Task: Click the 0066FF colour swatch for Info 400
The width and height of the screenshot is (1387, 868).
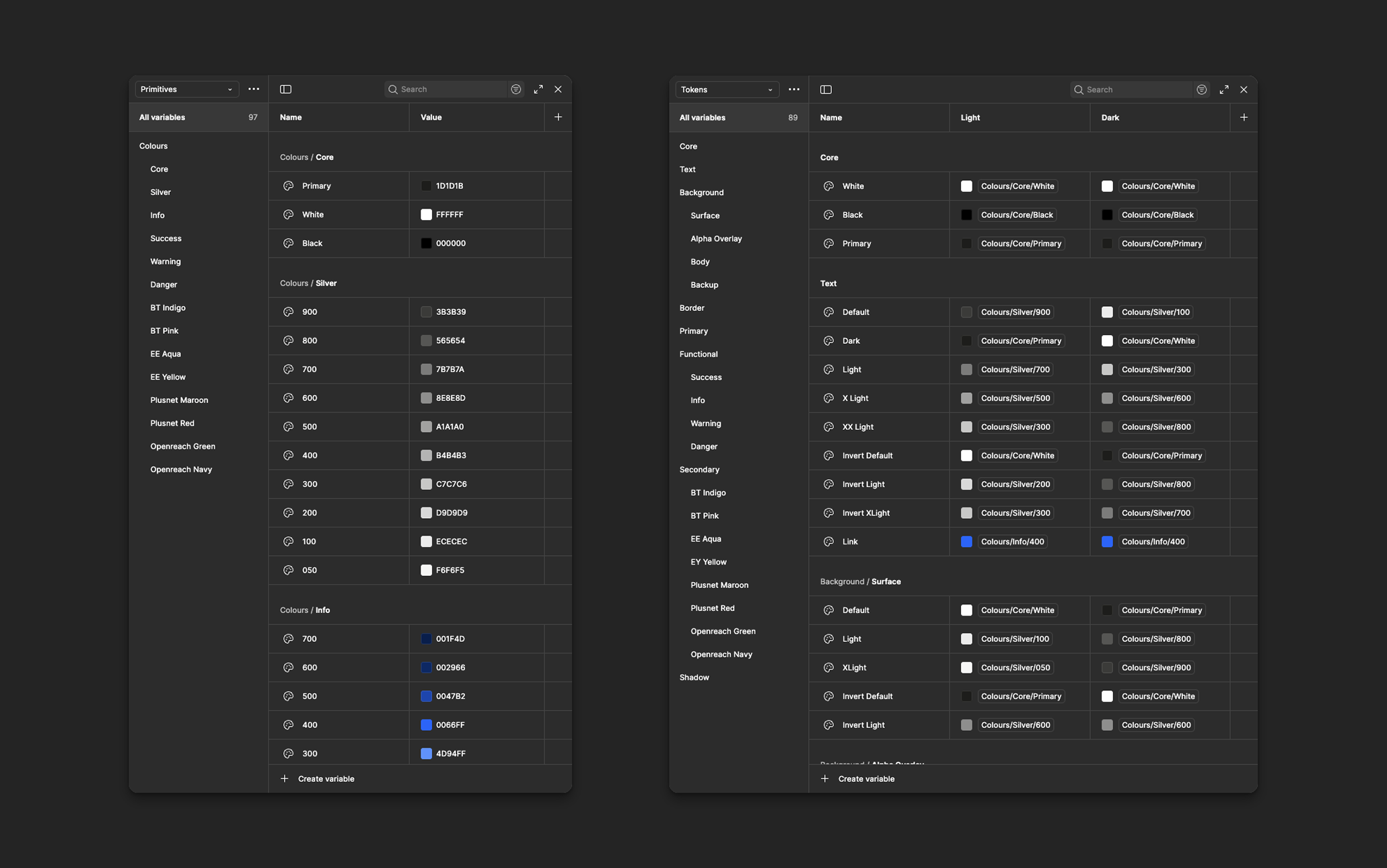Action: 426,725
